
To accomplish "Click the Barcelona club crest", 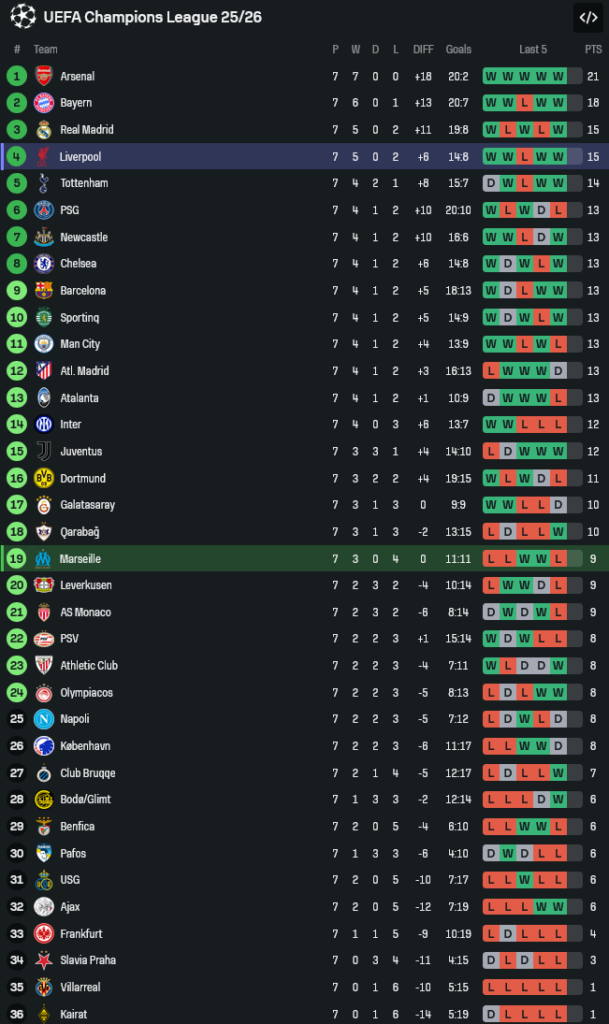I will (x=43, y=291).
